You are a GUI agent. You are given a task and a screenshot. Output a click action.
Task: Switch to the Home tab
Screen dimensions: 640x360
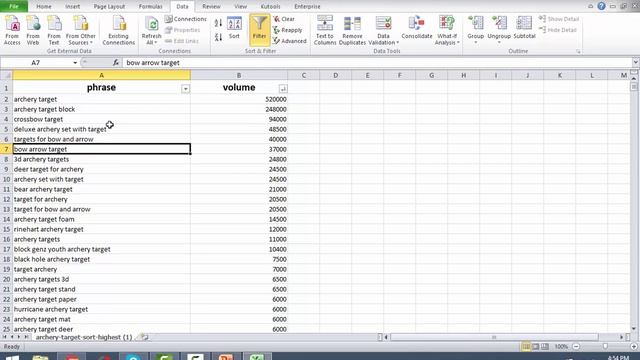[44, 7]
